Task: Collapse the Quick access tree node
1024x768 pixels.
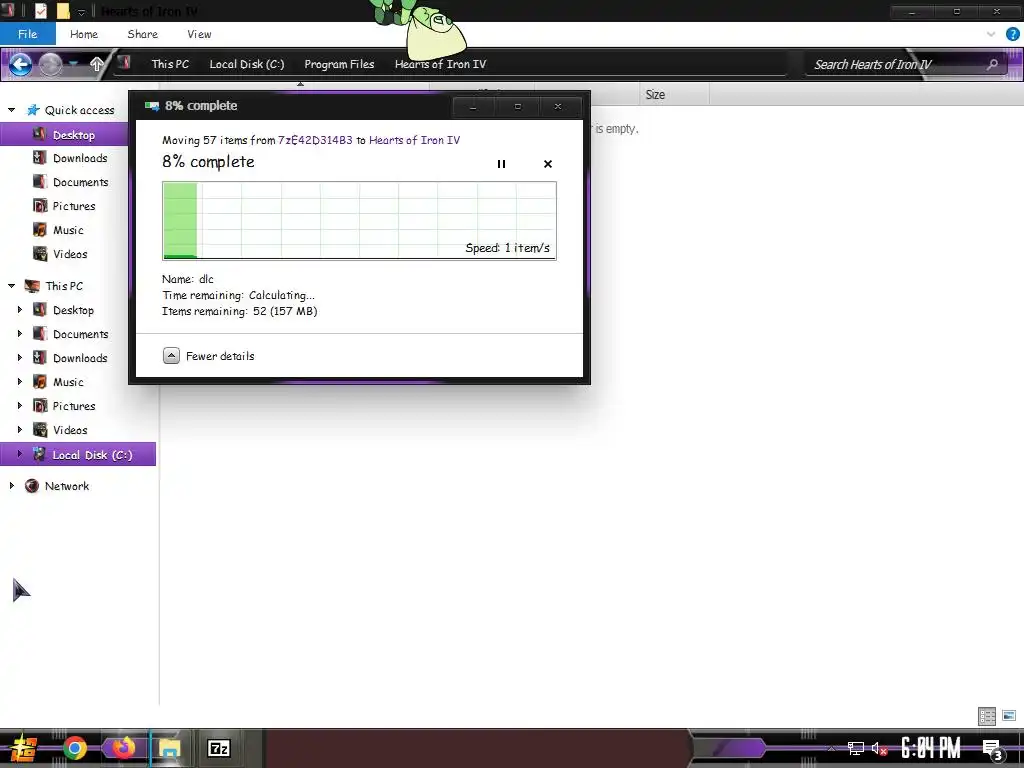Action: [x=12, y=110]
